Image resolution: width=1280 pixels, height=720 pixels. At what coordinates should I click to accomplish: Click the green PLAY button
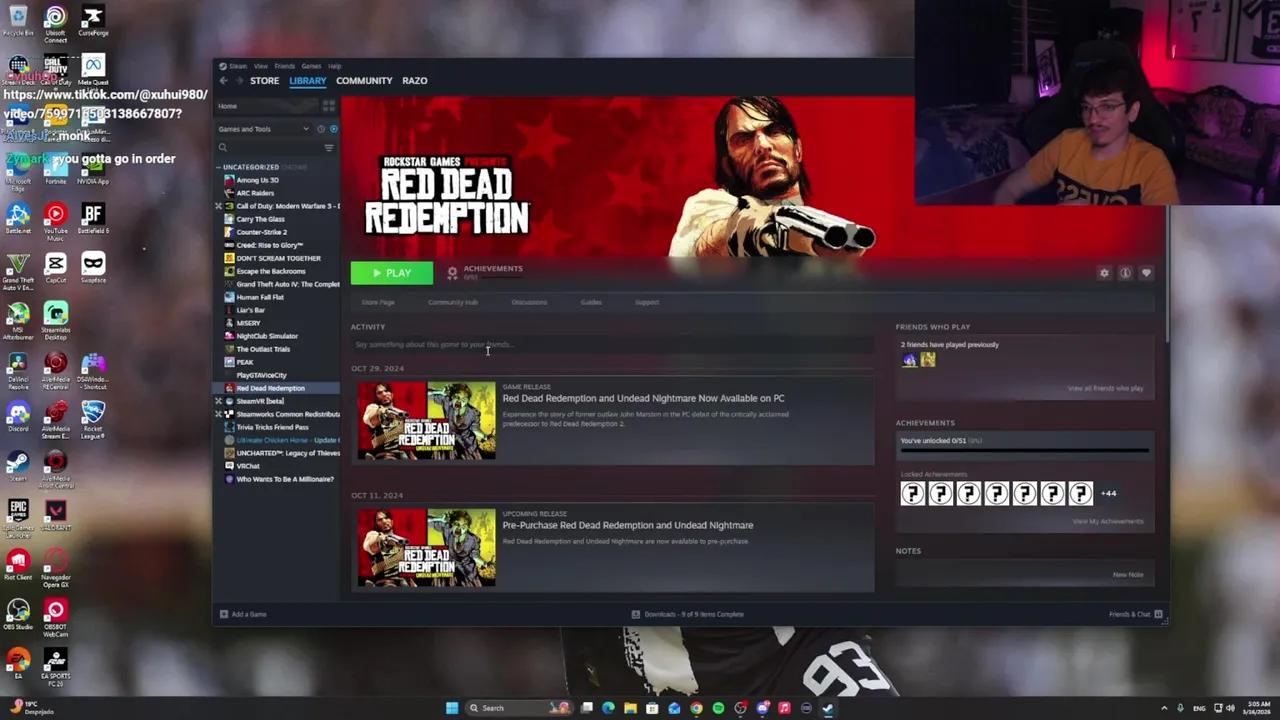(x=392, y=273)
